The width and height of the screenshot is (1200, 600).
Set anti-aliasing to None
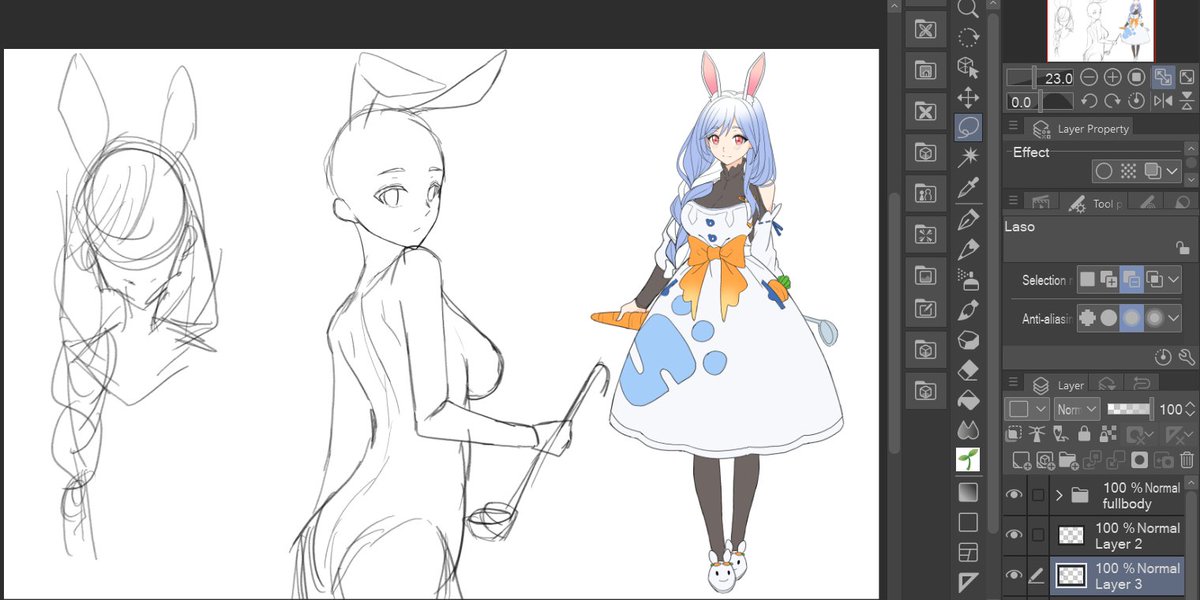[1086, 319]
